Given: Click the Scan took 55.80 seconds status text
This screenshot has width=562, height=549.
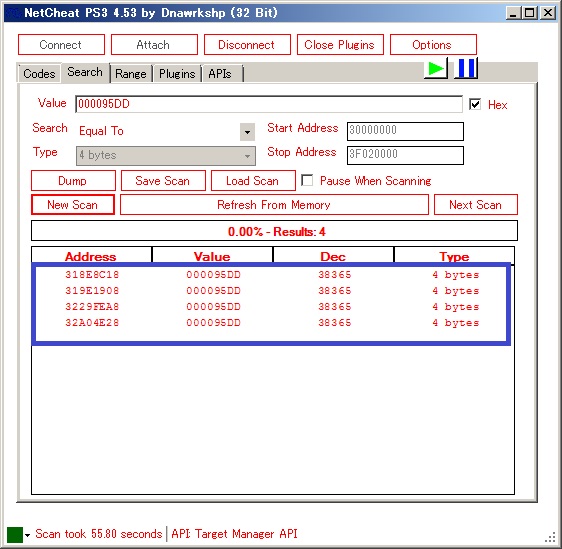Looking at the screenshot, I should (99, 534).
